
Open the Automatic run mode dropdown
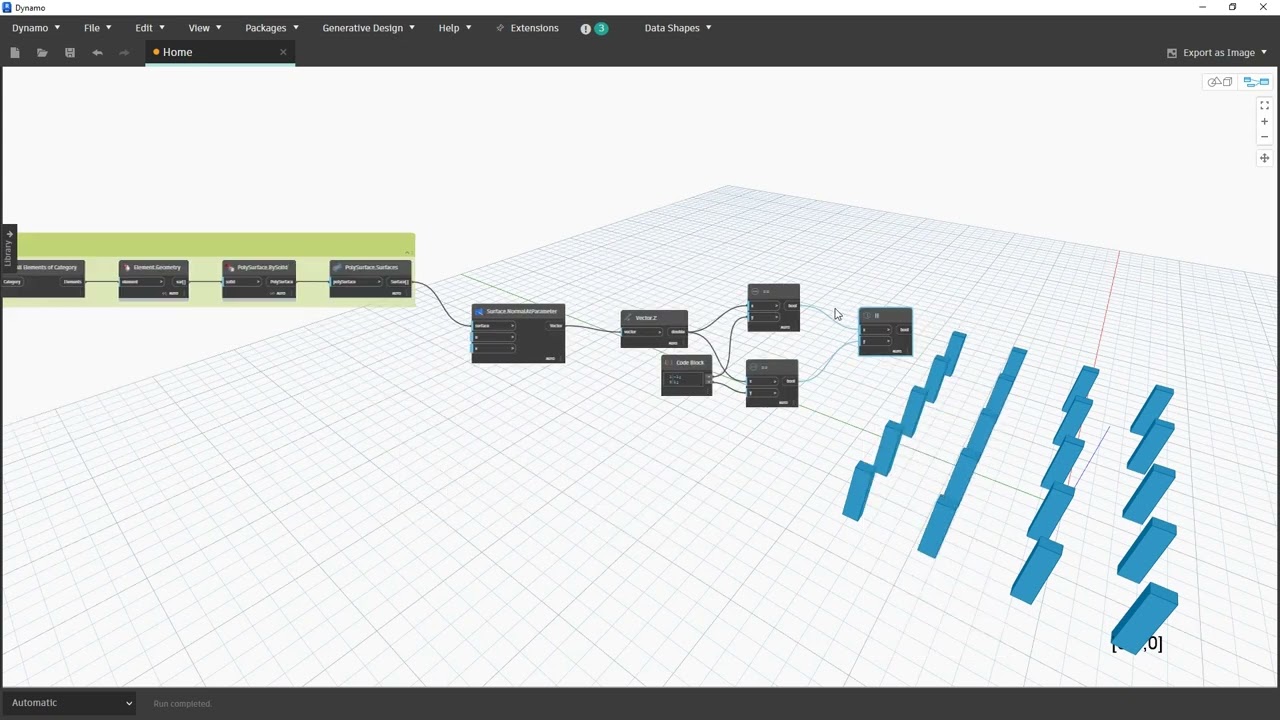(x=70, y=703)
